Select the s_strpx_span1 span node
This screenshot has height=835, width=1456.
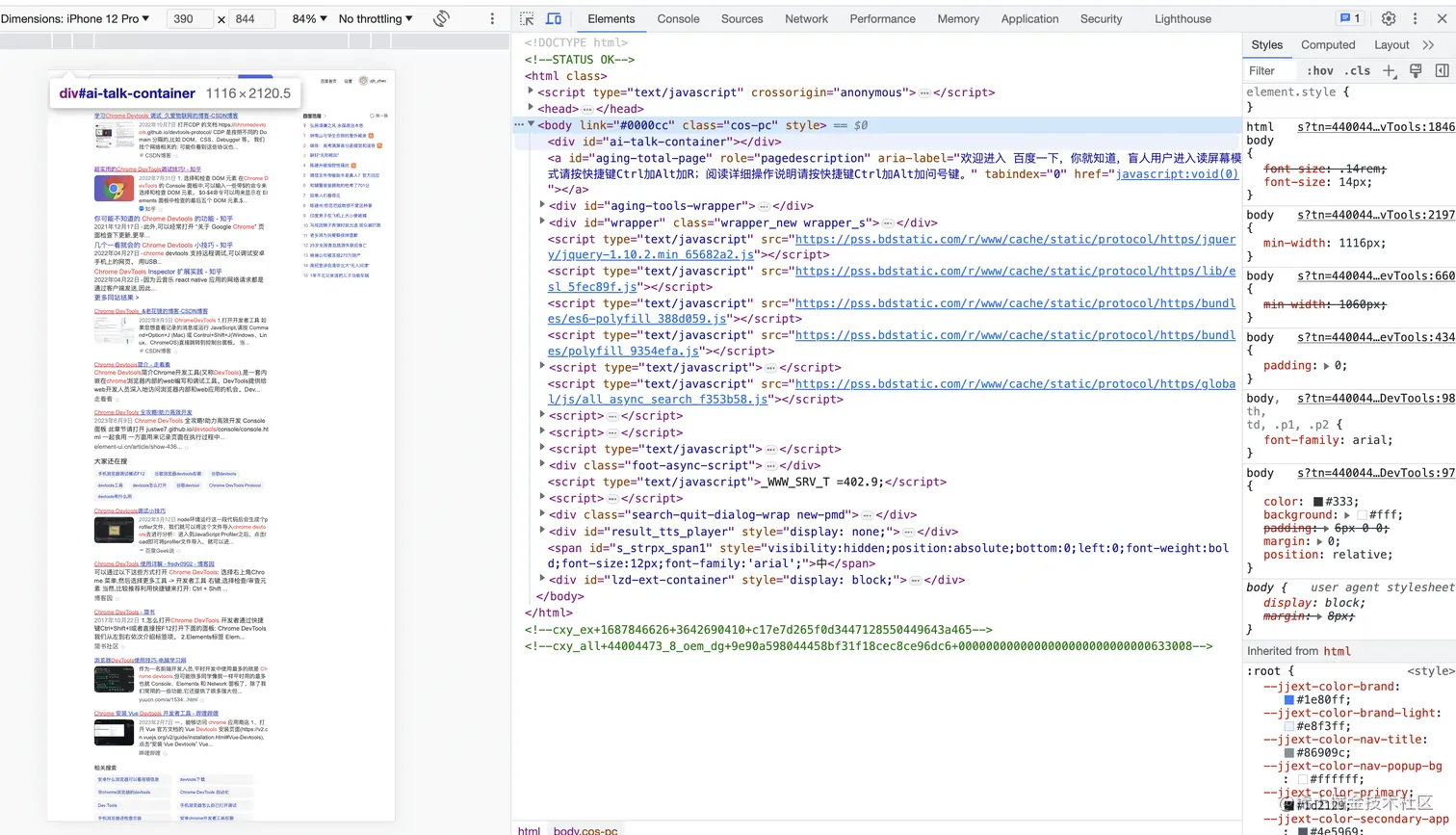point(888,555)
